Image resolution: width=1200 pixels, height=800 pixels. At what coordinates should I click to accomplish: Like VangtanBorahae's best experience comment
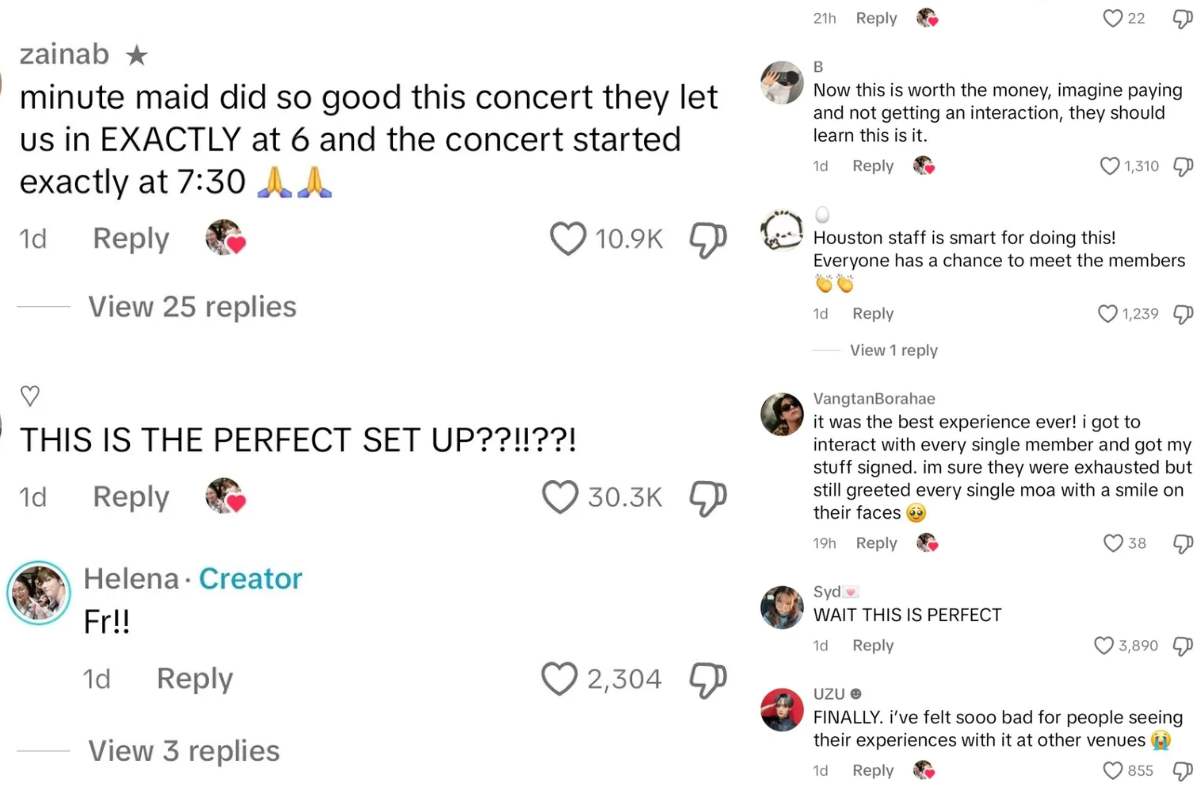[1113, 543]
